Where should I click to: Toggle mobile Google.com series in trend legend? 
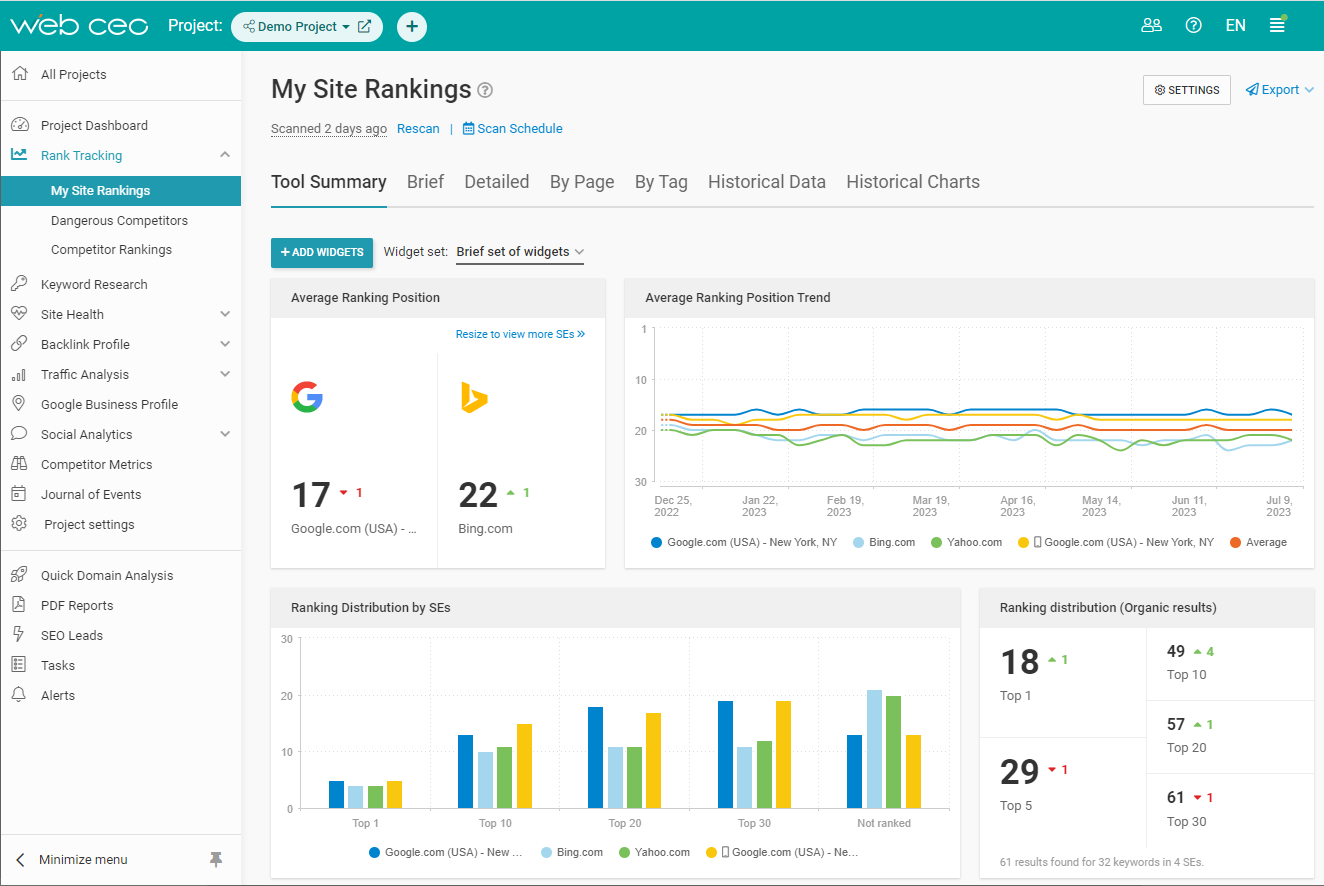(1116, 542)
